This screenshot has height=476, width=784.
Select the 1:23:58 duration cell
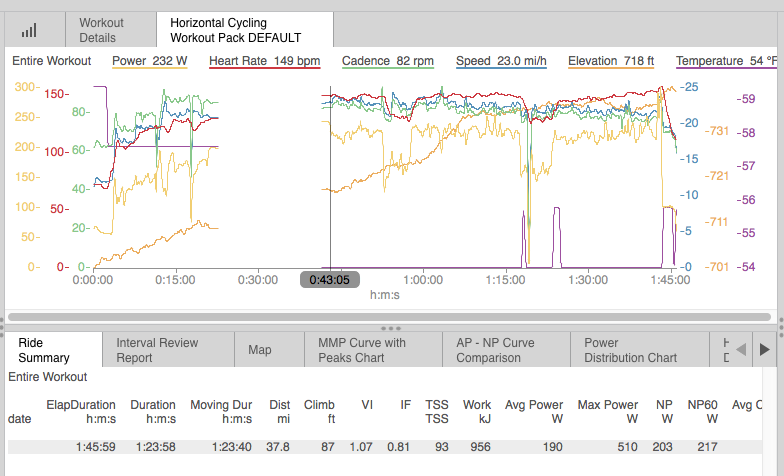click(x=156, y=447)
